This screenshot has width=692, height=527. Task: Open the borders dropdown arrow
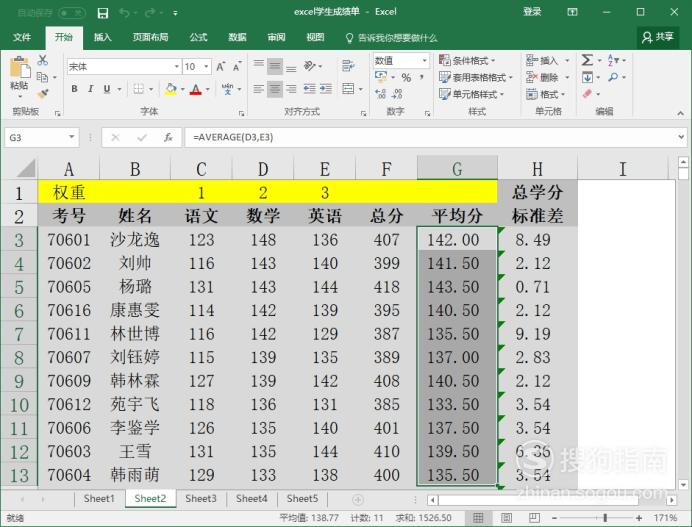click(151, 89)
